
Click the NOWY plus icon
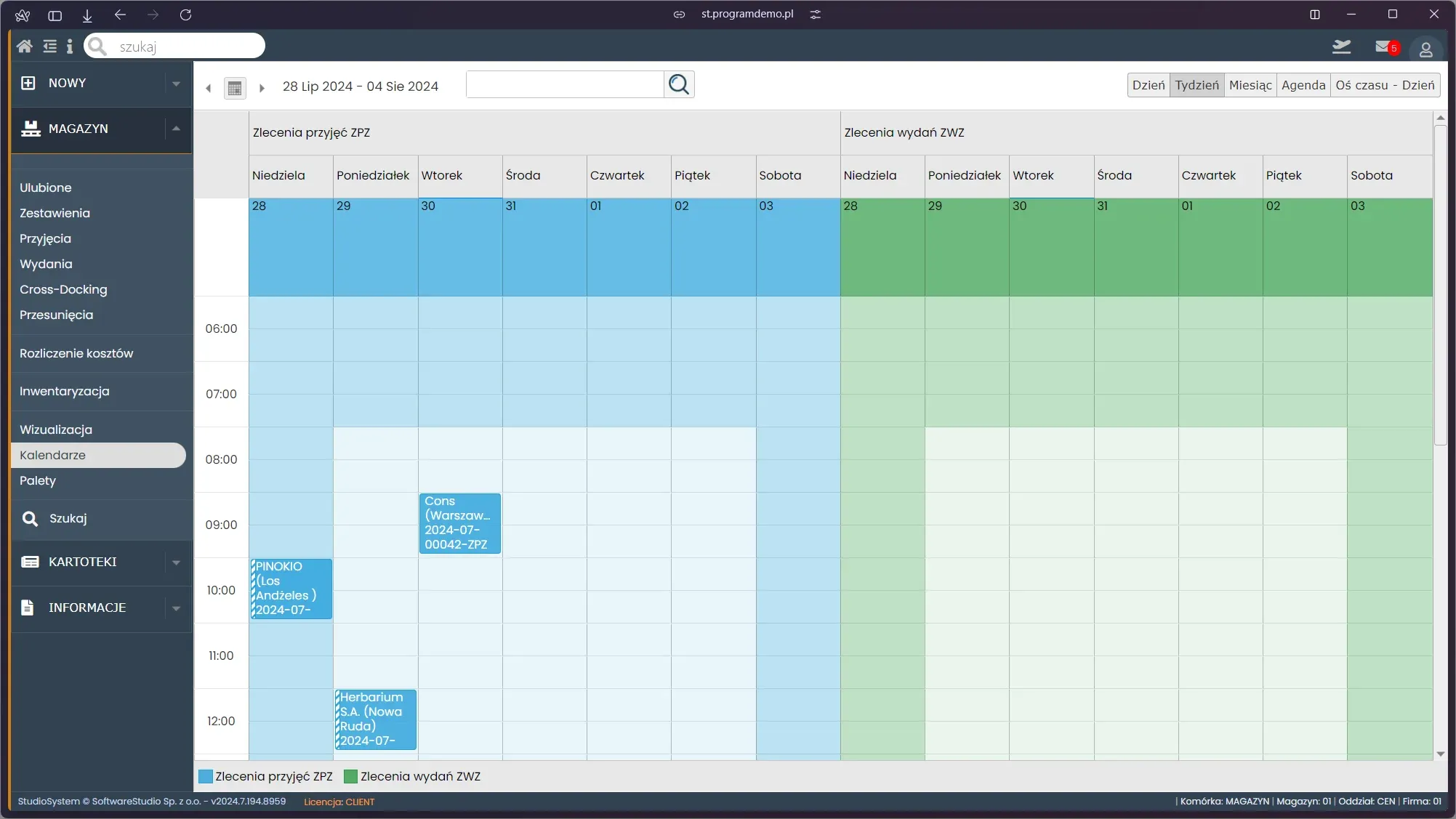coord(28,83)
